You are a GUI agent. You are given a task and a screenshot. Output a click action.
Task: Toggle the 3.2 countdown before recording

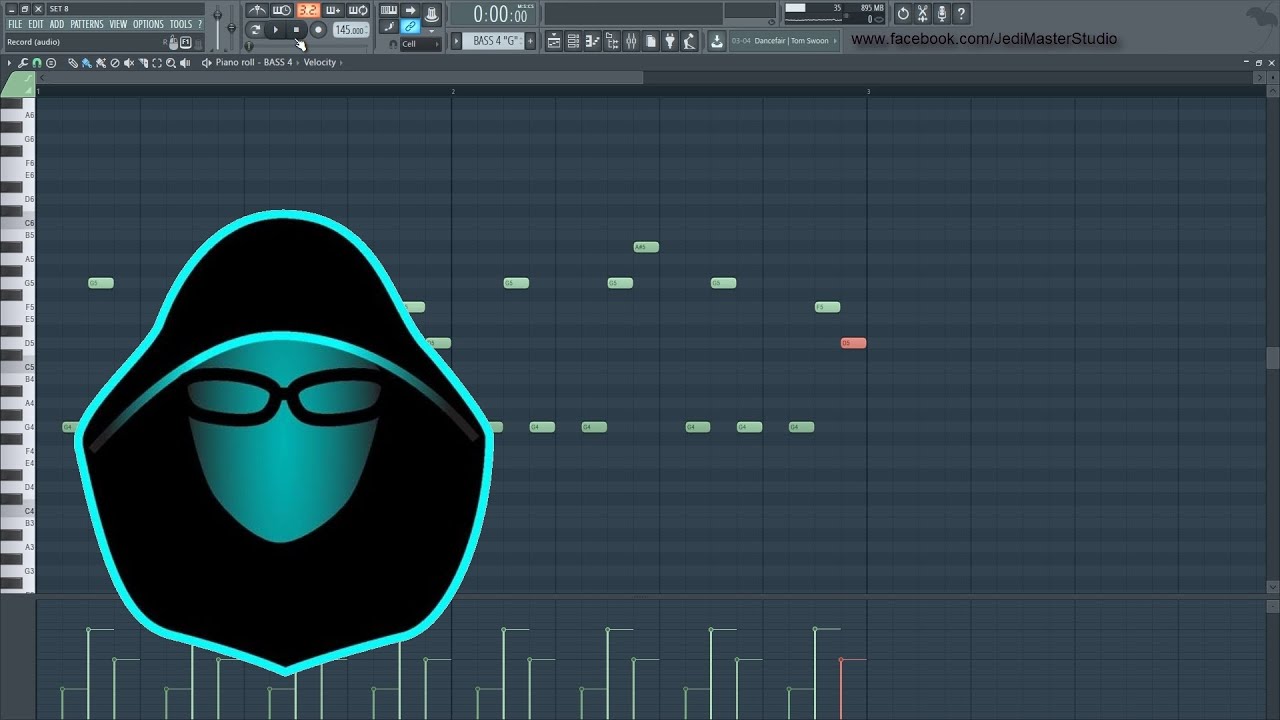[x=308, y=11]
